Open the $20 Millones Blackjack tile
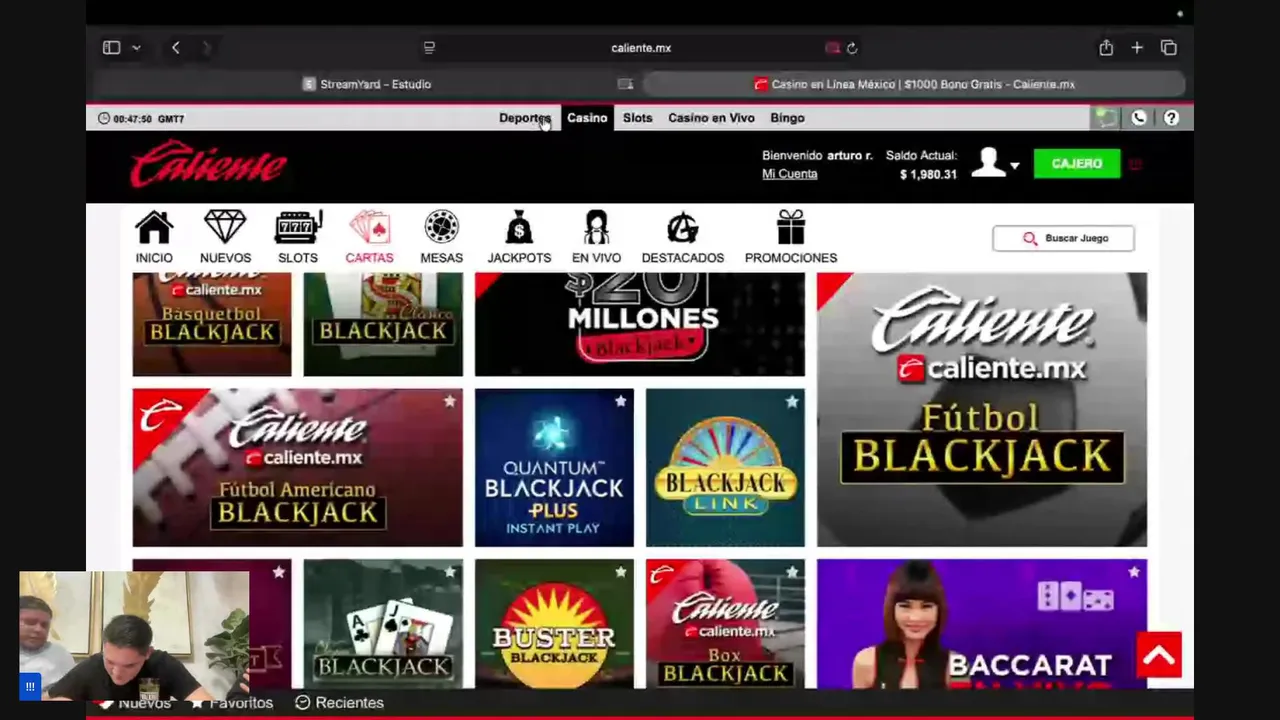The height and width of the screenshot is (720, 1280). pos(640,324)
